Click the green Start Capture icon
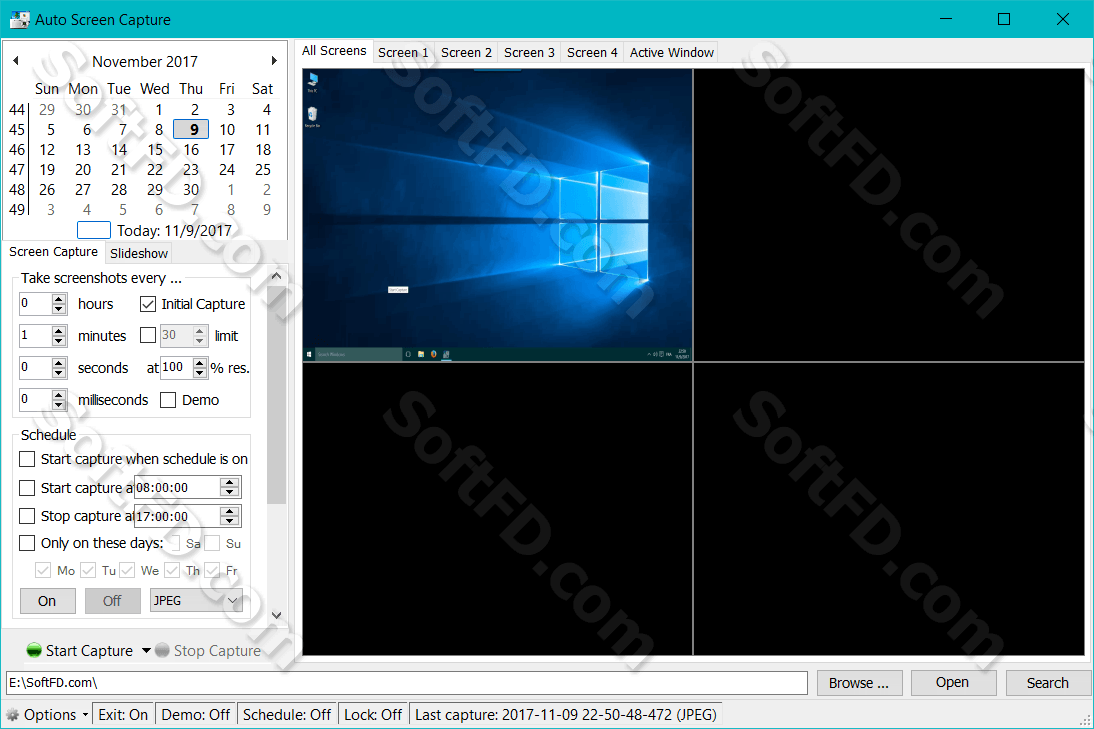 34,650
